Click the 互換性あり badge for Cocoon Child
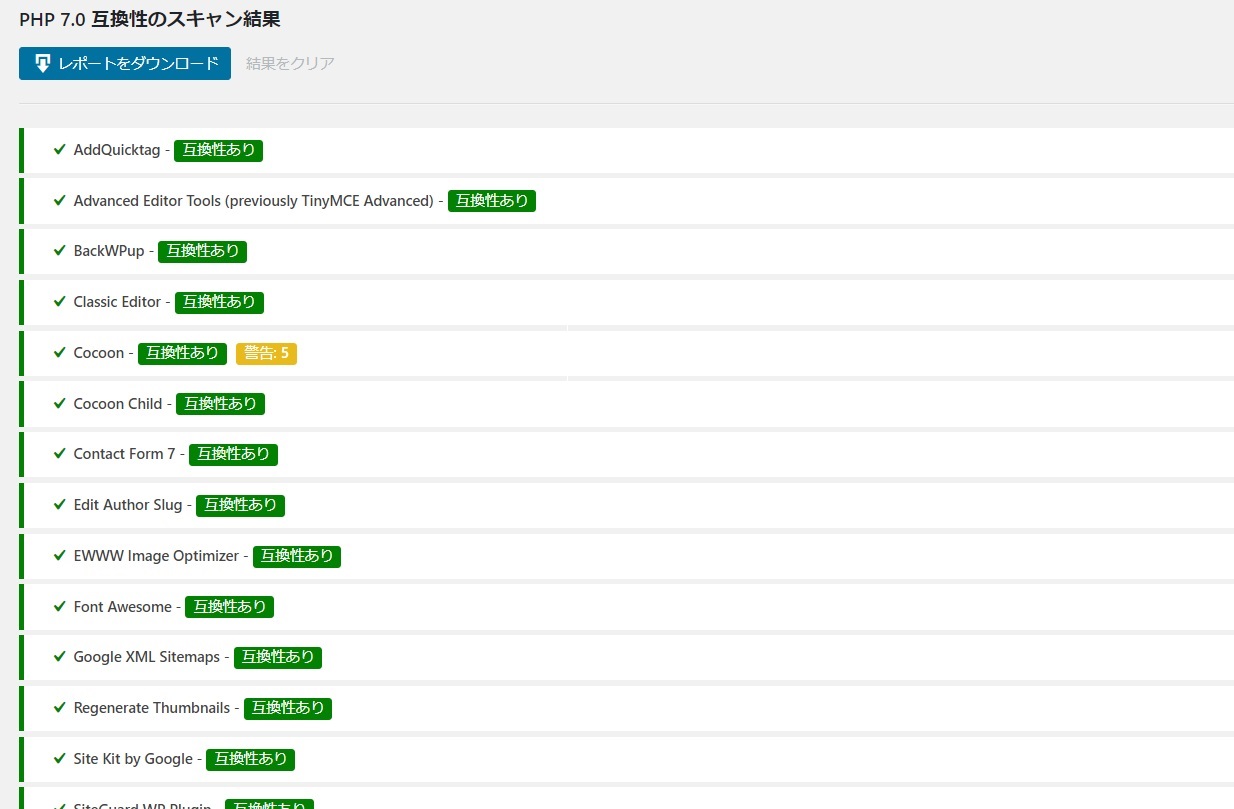The width and height of the screenshot is (1234, 809). 220,404
